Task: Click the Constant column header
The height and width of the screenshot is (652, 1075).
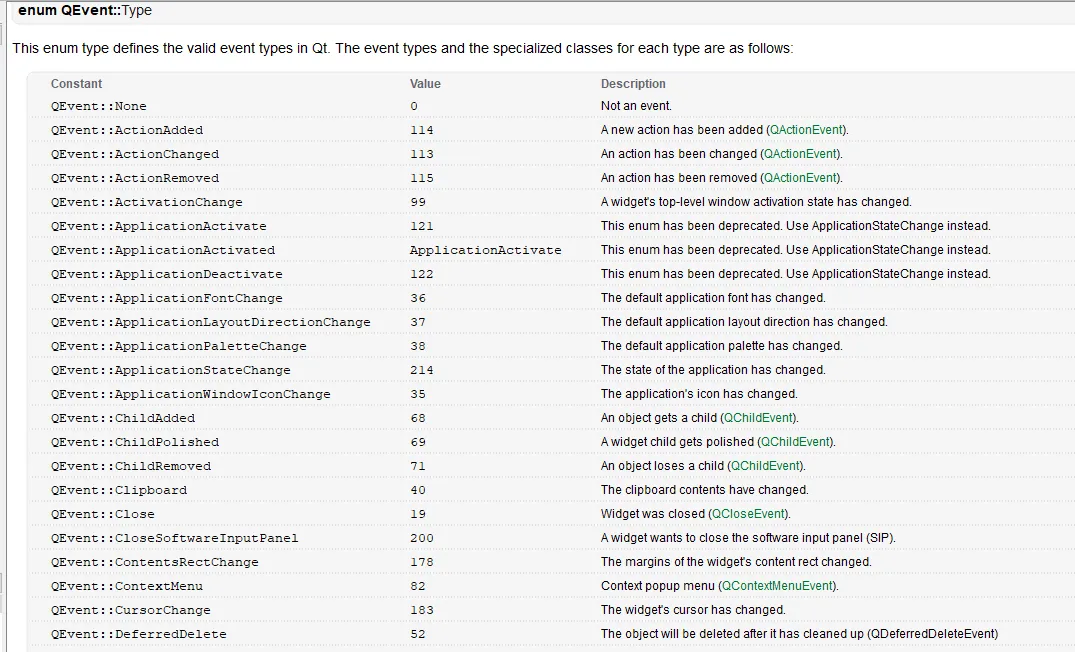Action: click(x=77, y=84)
